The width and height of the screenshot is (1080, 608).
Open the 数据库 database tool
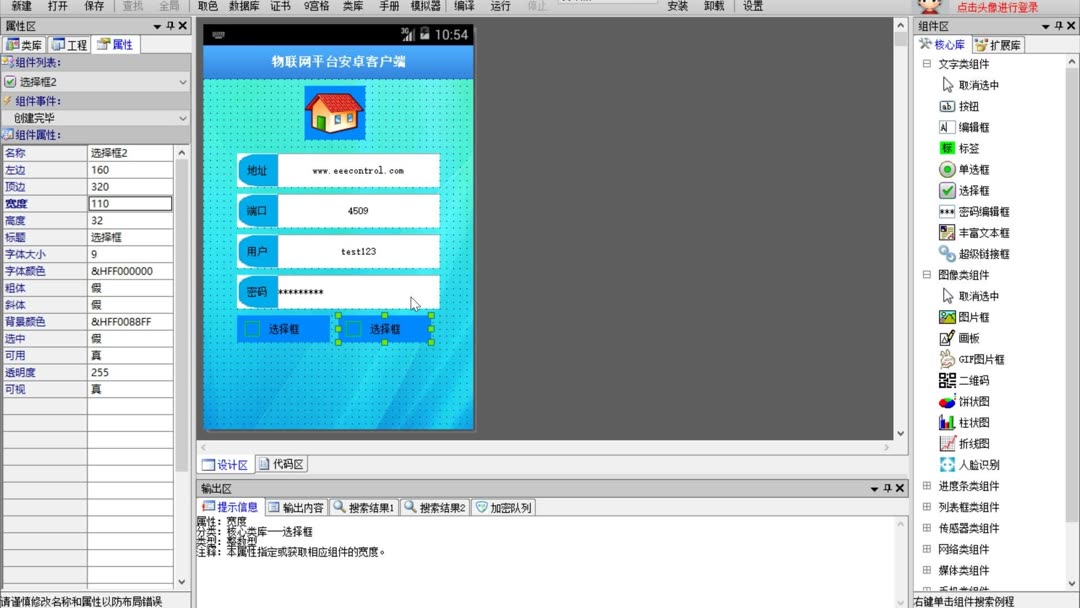pyautogui.click(x=245, y=6)
